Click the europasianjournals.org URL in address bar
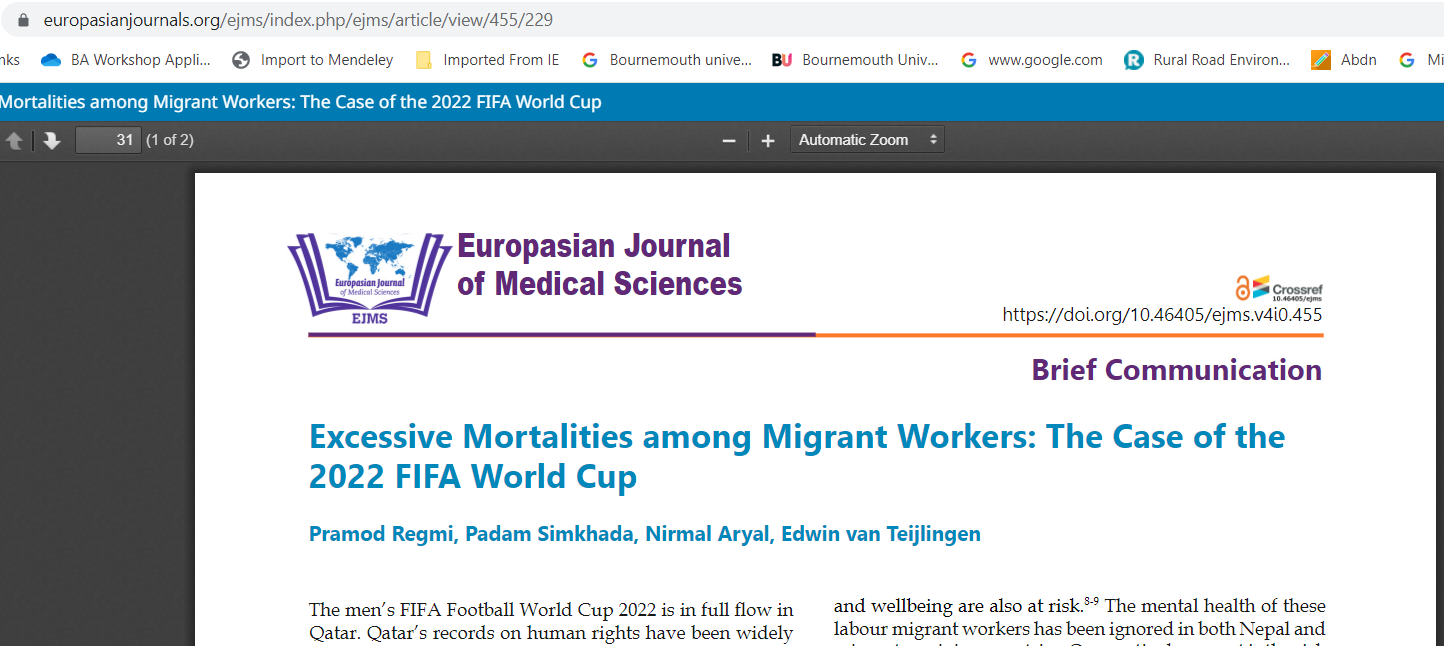 (298, 20)
